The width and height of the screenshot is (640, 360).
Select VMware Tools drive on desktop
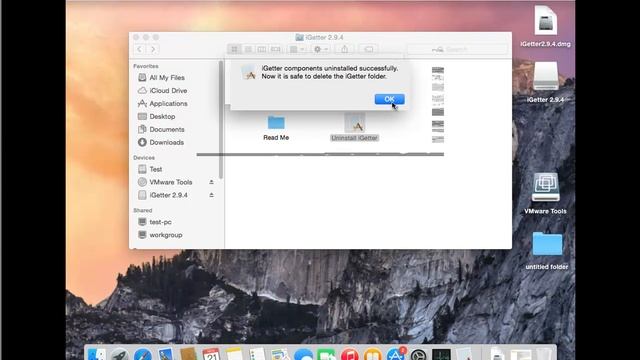click(x=545, y=193)
